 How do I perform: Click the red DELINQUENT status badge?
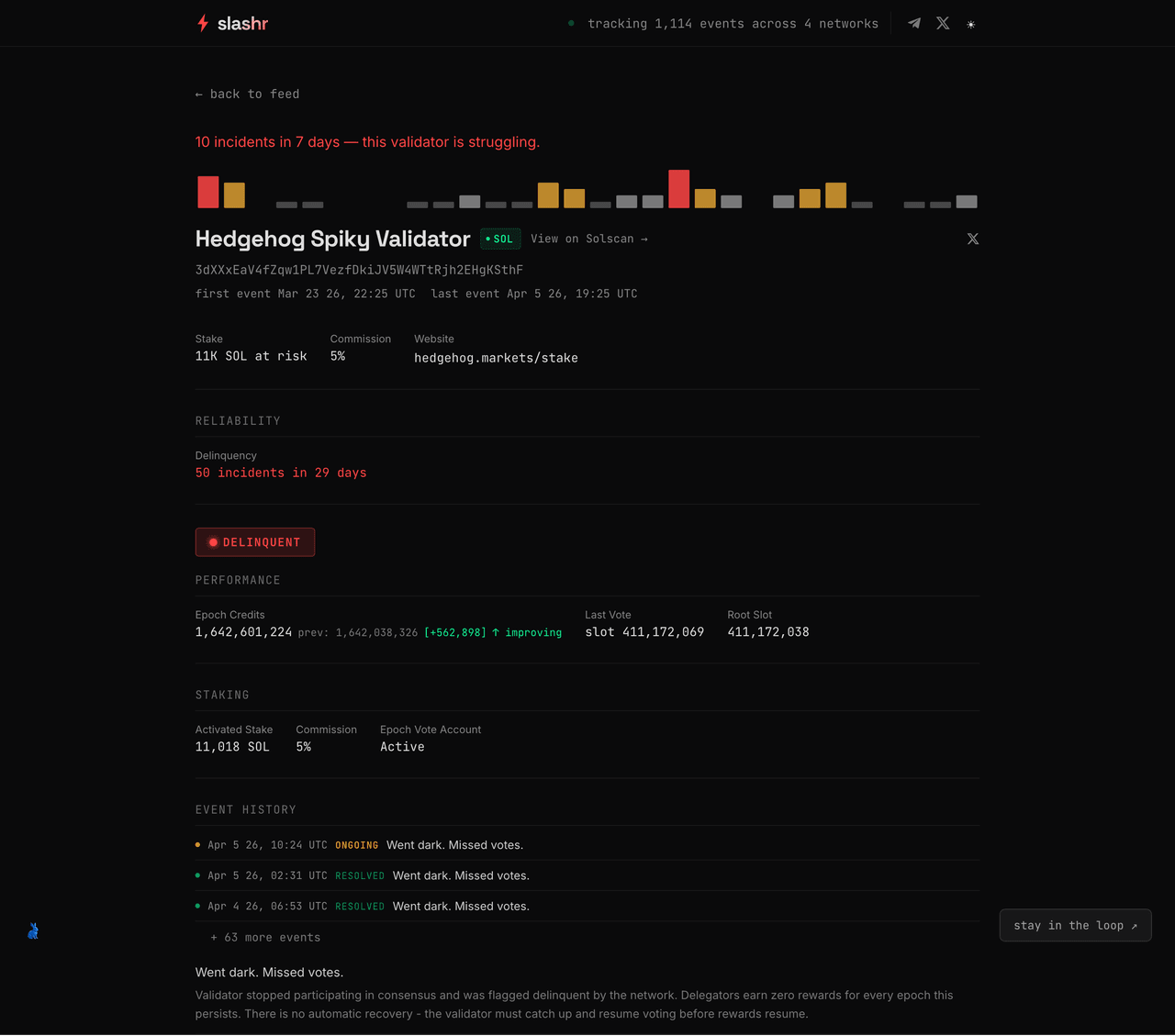(255, 542)
